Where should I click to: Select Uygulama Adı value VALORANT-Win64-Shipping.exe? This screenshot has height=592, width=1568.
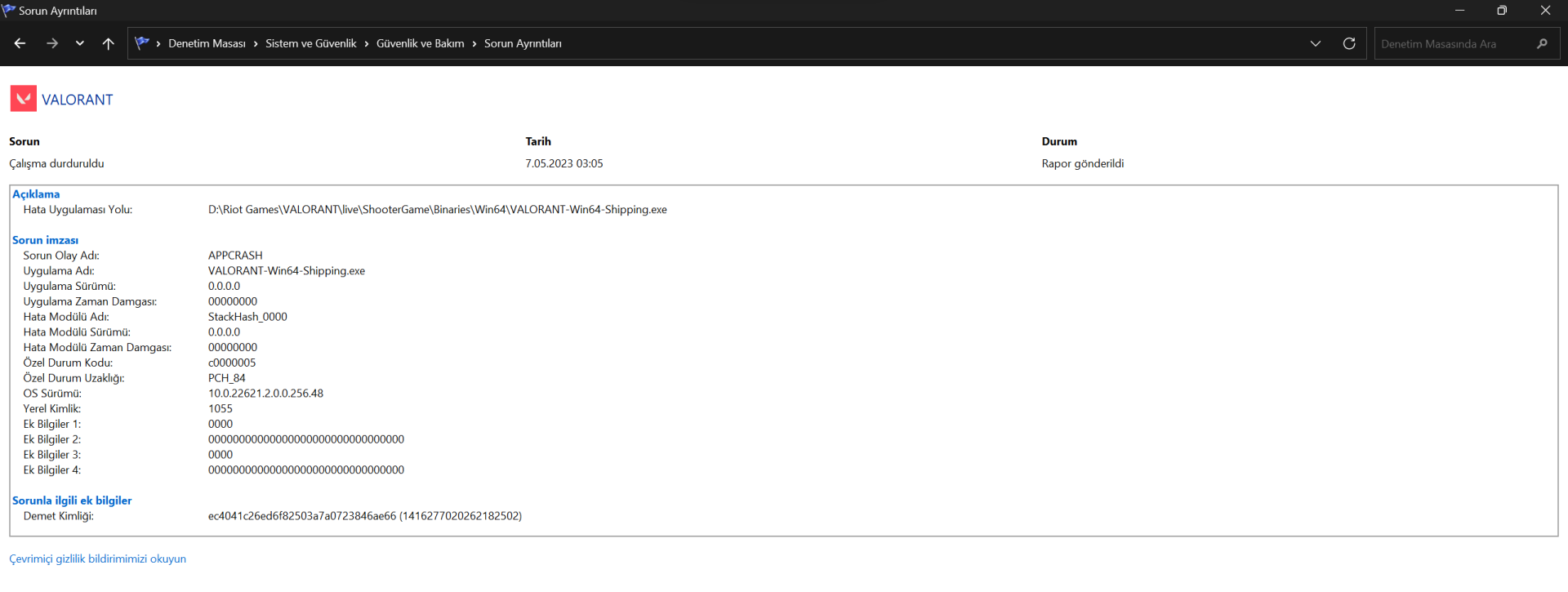click(287, 271)
